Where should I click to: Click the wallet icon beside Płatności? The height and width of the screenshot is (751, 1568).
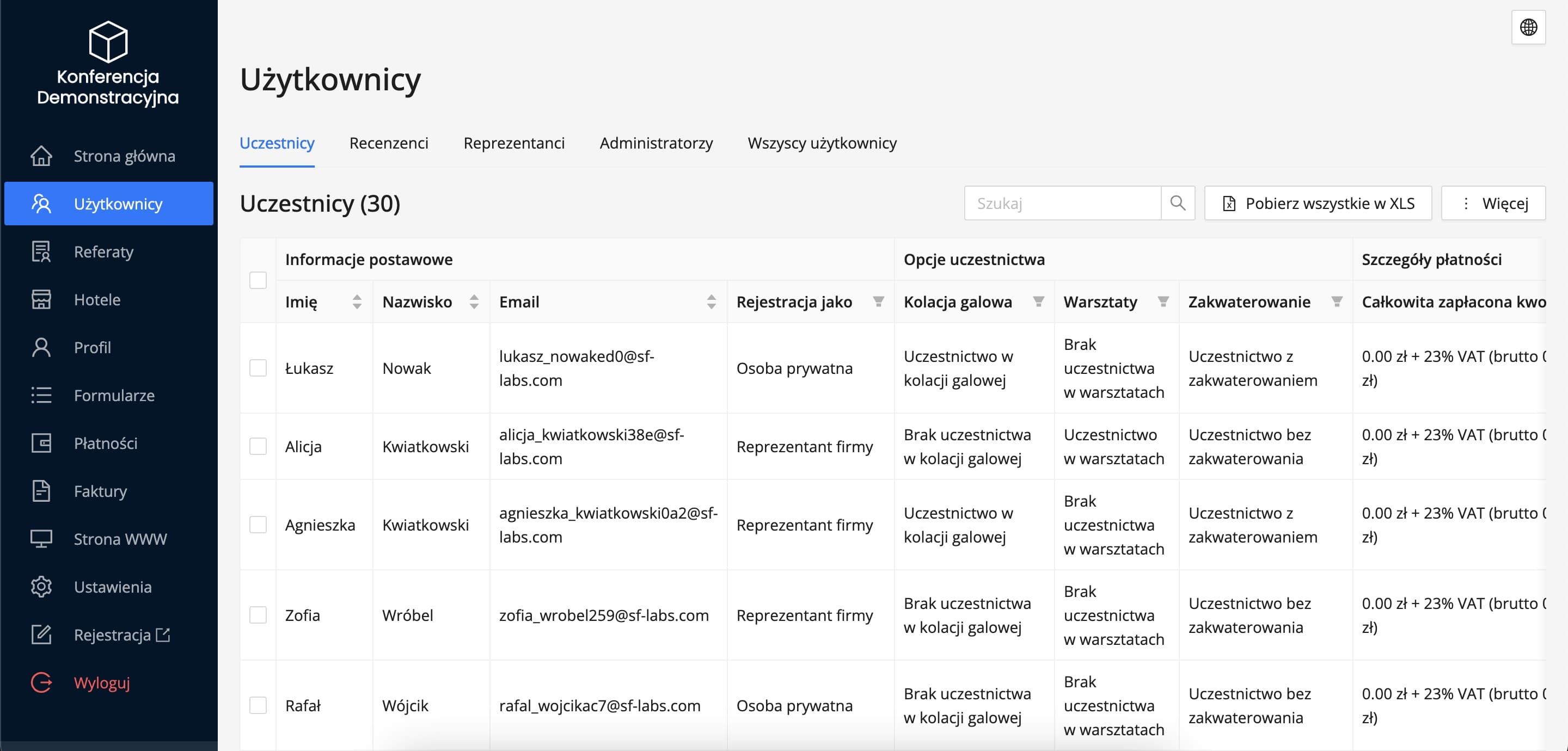pos(41,443)
